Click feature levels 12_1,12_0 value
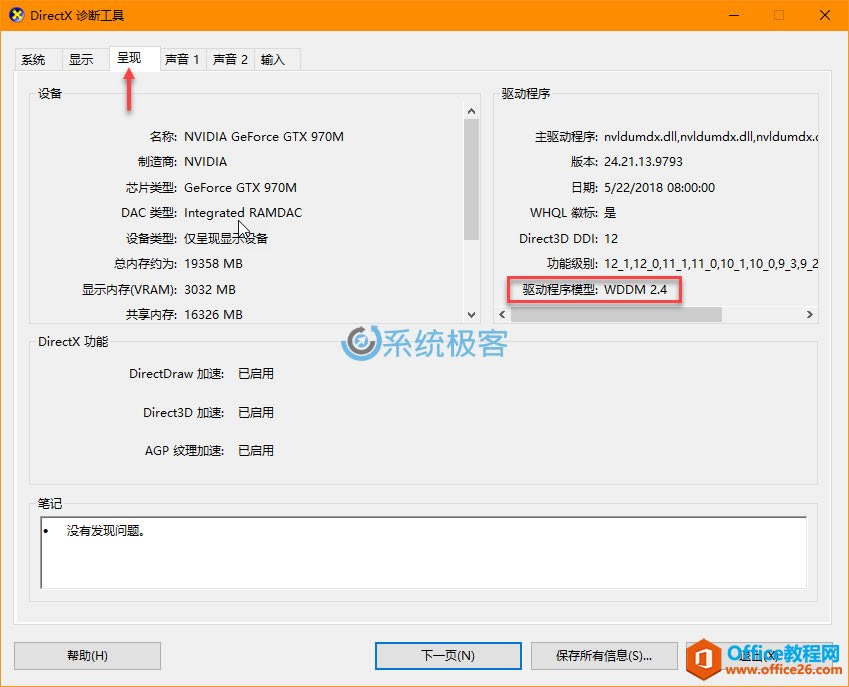 coord(710,264)
